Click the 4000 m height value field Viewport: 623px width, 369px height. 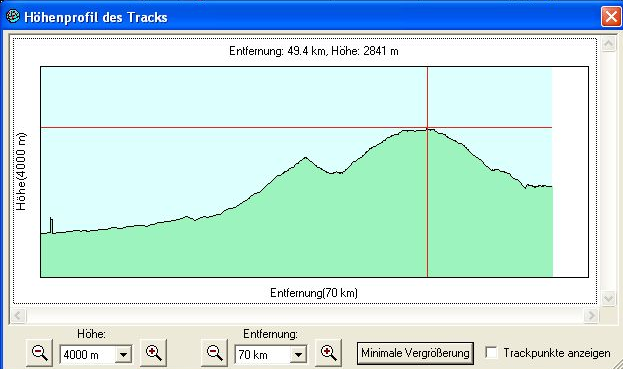pos(88,354)
